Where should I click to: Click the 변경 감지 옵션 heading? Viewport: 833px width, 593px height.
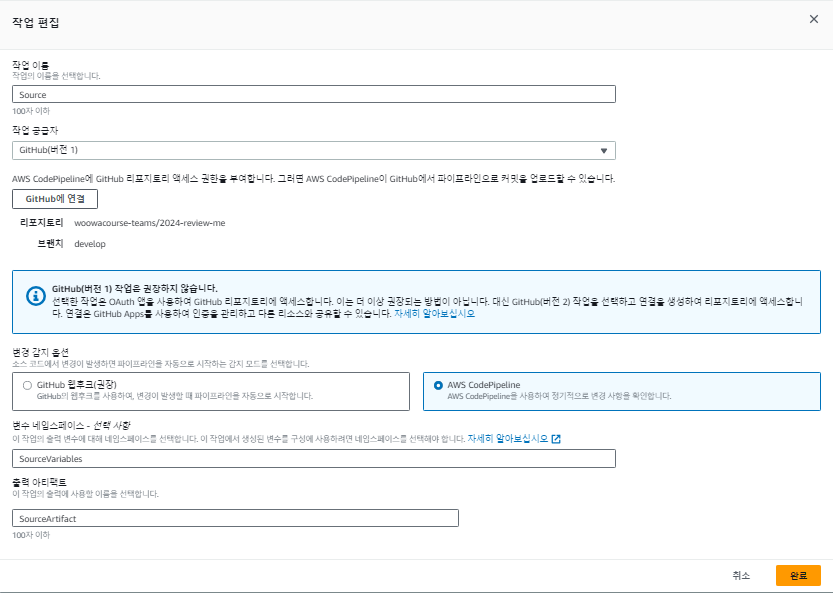click(x=40, y=352)
